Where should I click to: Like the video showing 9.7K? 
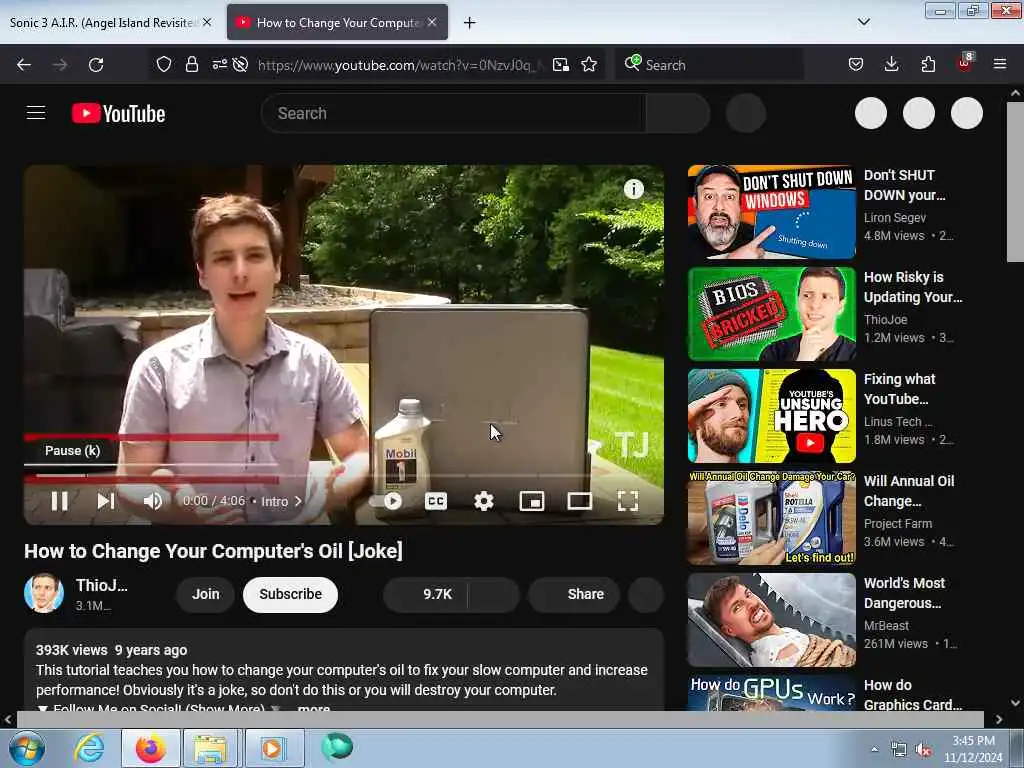426,594
